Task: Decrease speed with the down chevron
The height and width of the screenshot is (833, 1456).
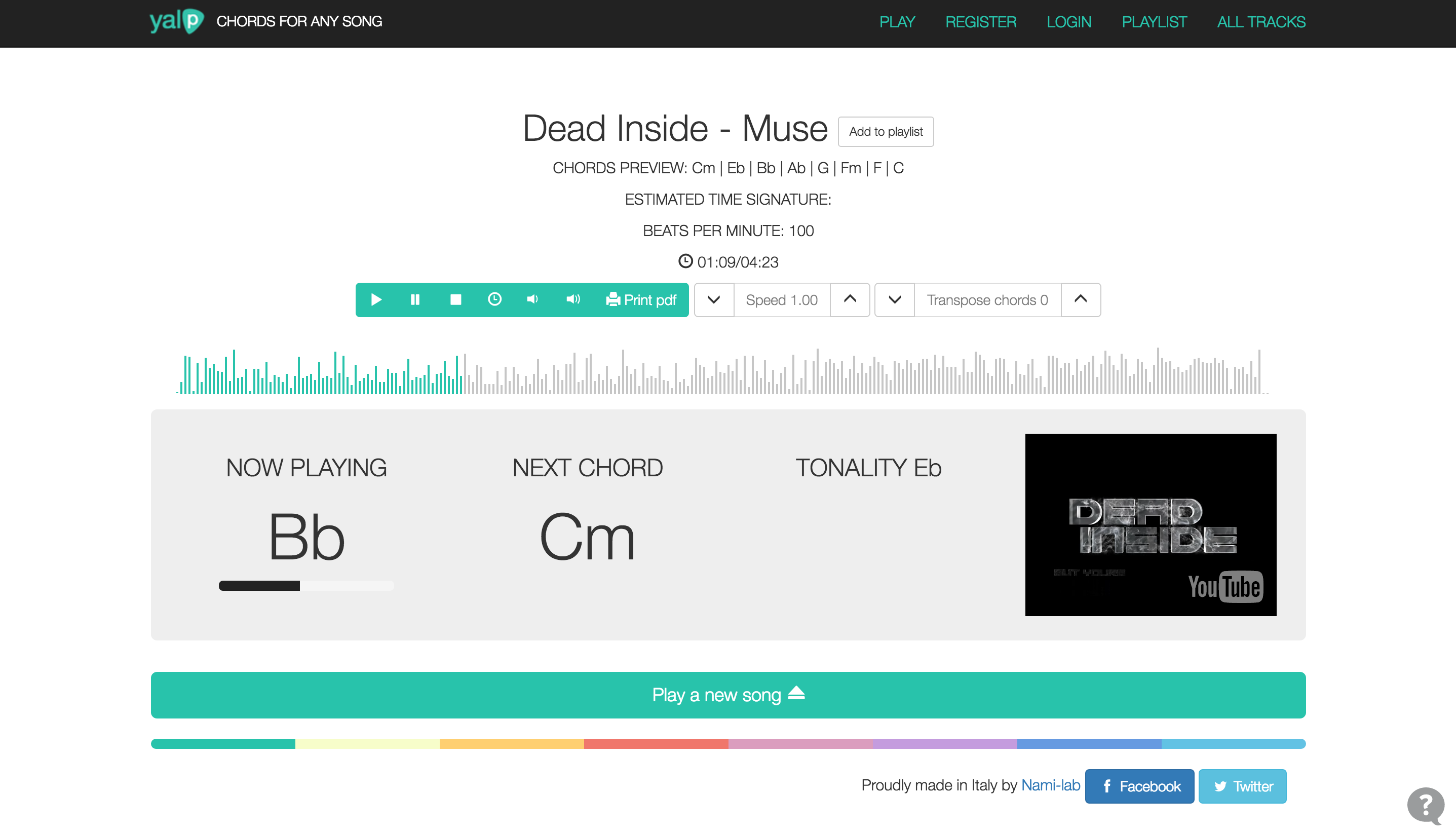Action: (714, 300)
